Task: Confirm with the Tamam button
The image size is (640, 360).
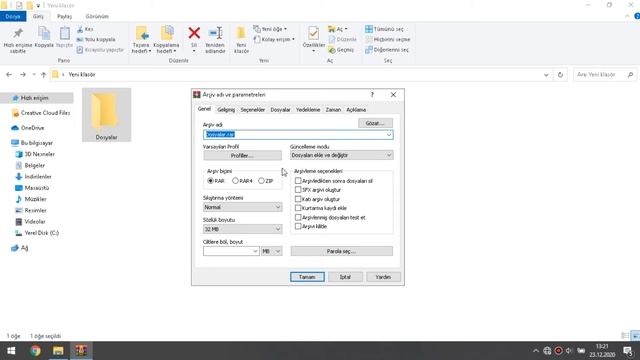Action: (x=307, y=277)
